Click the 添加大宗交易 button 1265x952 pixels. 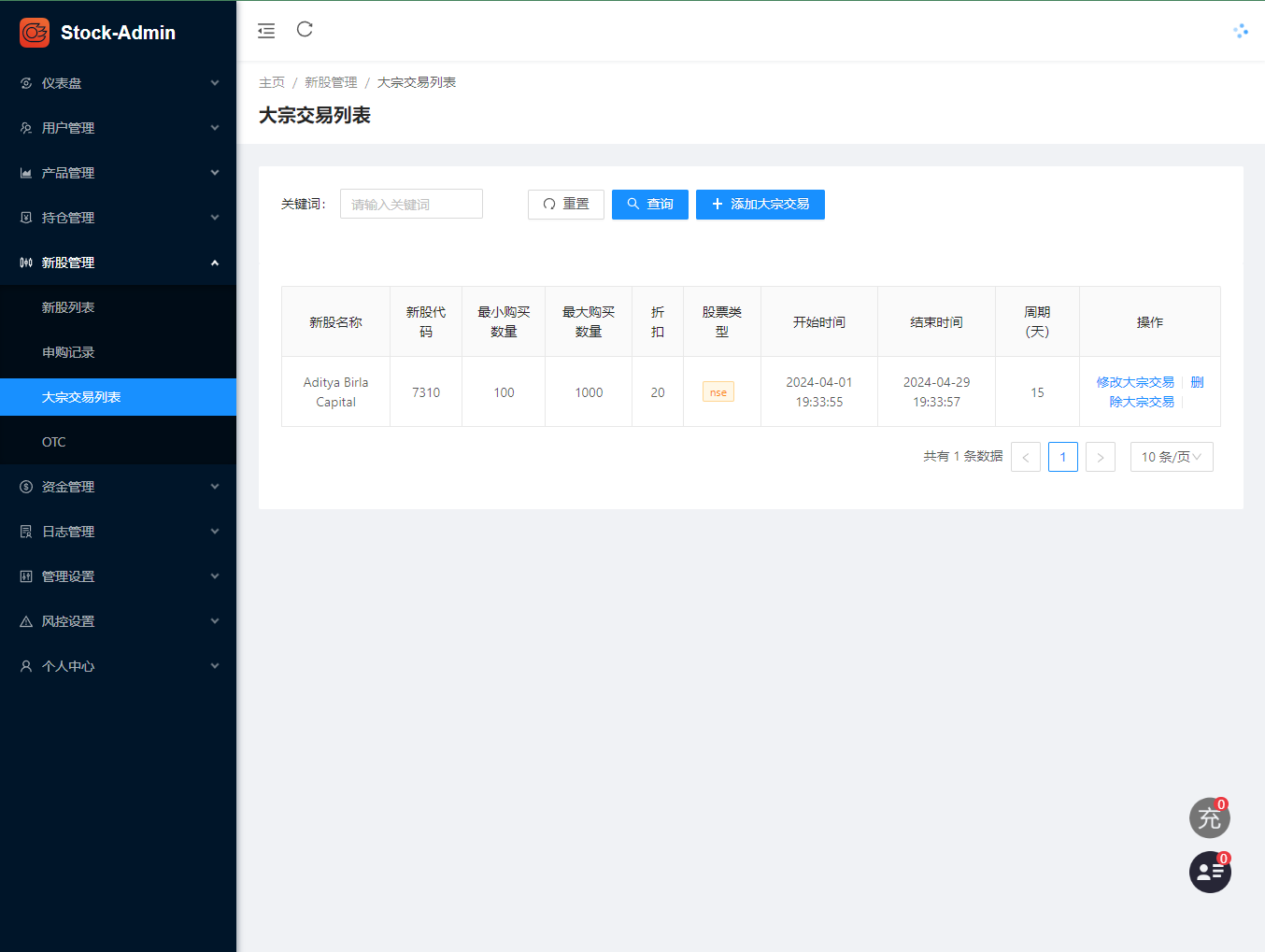point(760,205)
